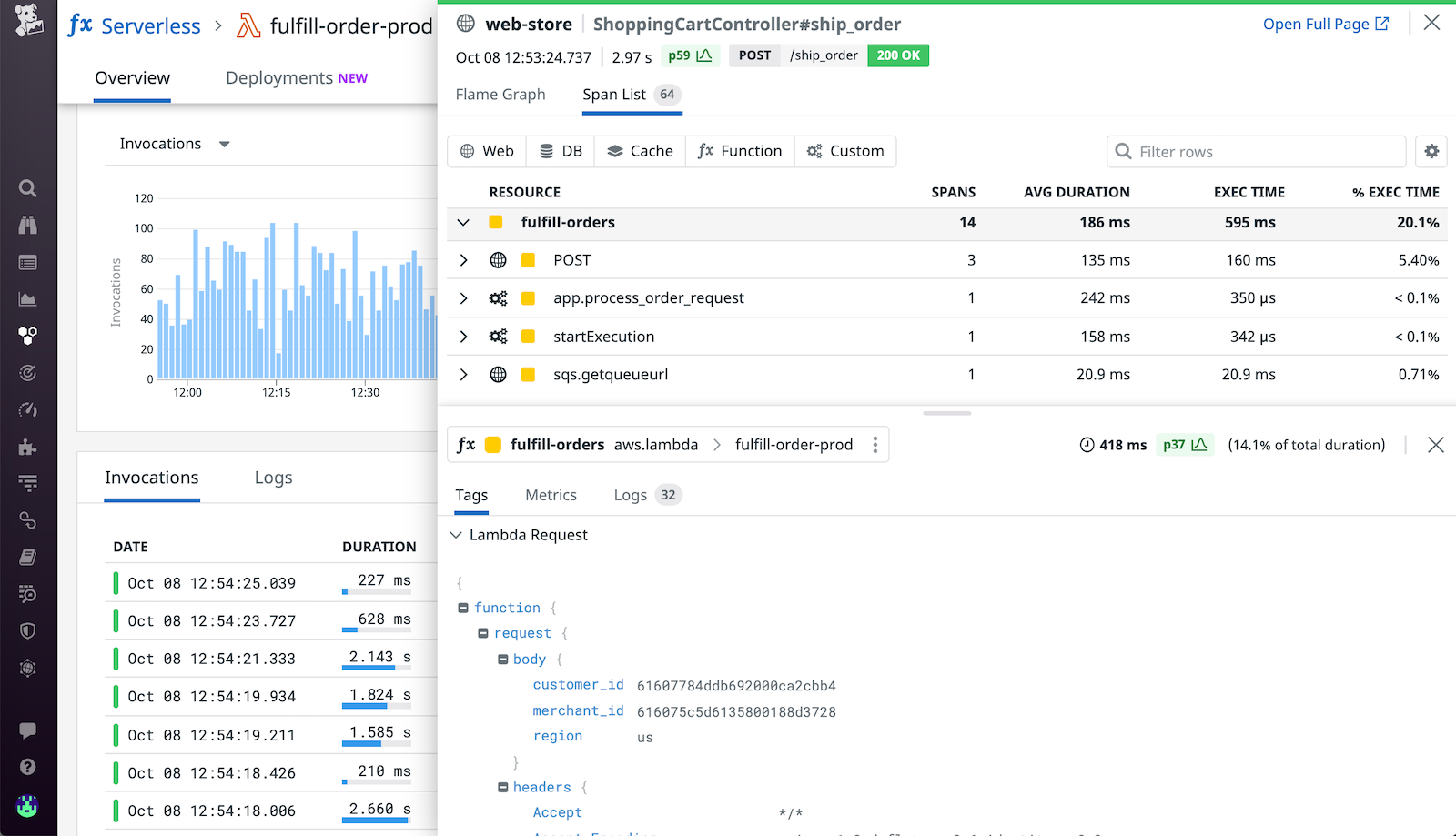Click the Filter rows input field
Screen dimensions: 1456x836
pyautogui.click(x=1256, y=151)
